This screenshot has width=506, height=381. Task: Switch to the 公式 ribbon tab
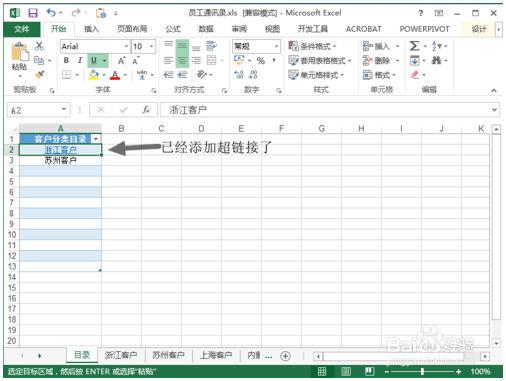pos(173,29)
